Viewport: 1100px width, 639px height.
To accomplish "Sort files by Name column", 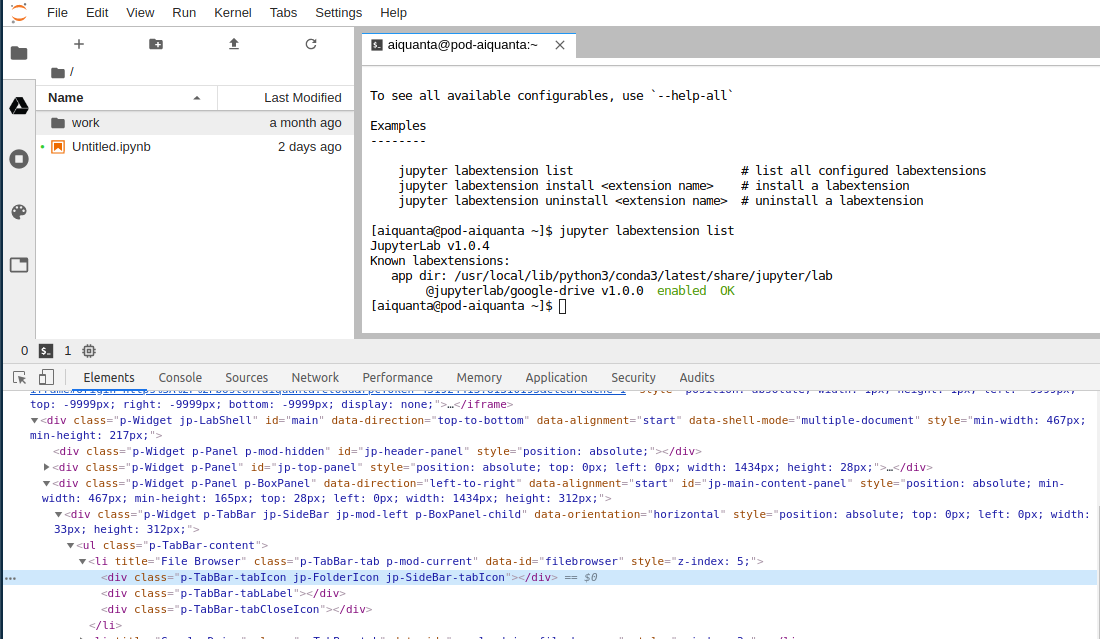I will pos(126,98).
